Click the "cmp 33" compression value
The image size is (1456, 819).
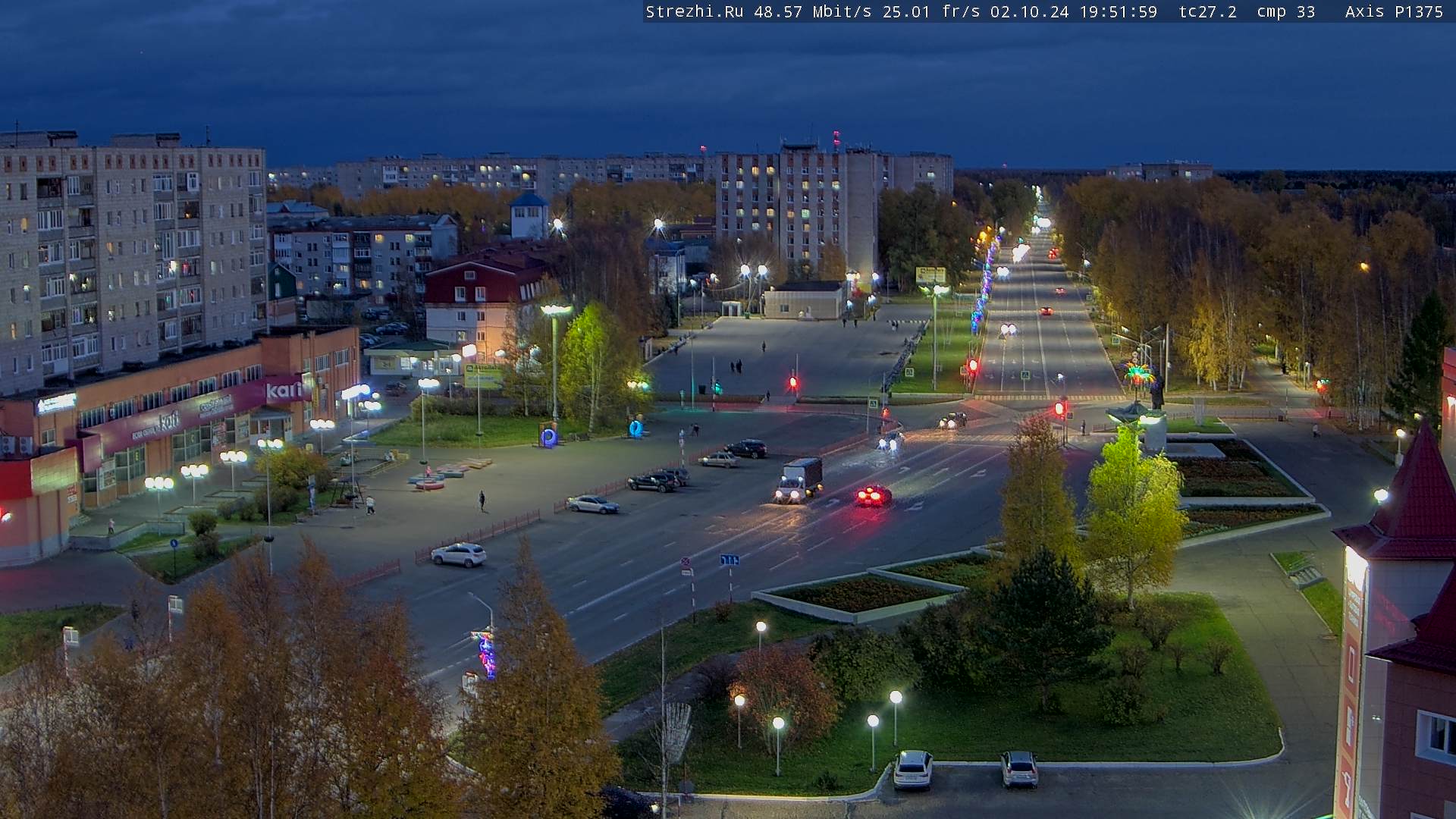coord(1286,12)
